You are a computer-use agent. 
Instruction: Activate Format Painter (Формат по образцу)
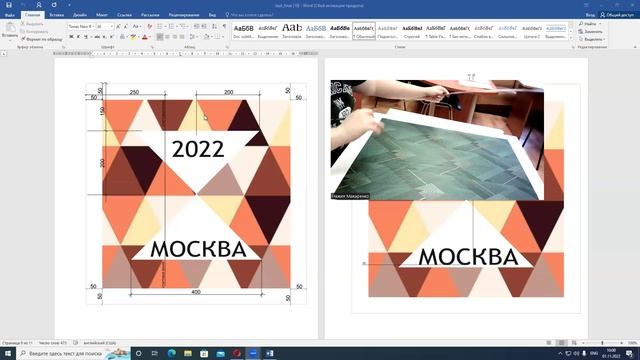pyautogui.click(x=42, y=39)
